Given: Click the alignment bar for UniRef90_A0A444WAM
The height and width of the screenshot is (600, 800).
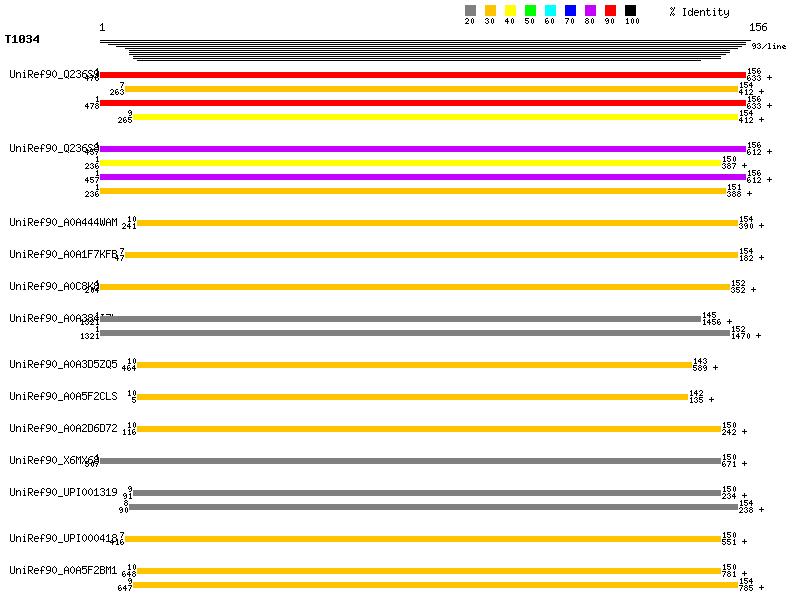Looking at the screenshot, I should tap(437, 223).
